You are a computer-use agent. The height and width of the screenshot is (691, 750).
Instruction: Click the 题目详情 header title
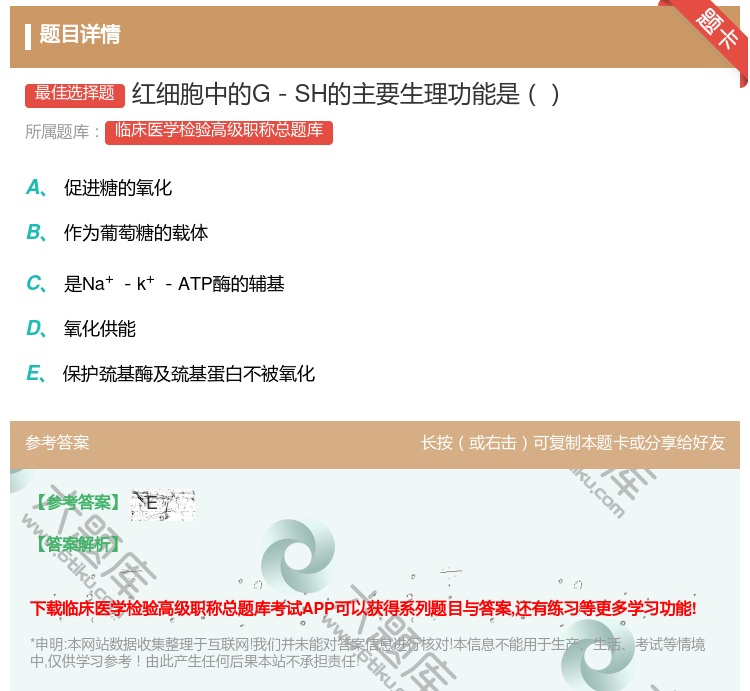tap(80, 35)
